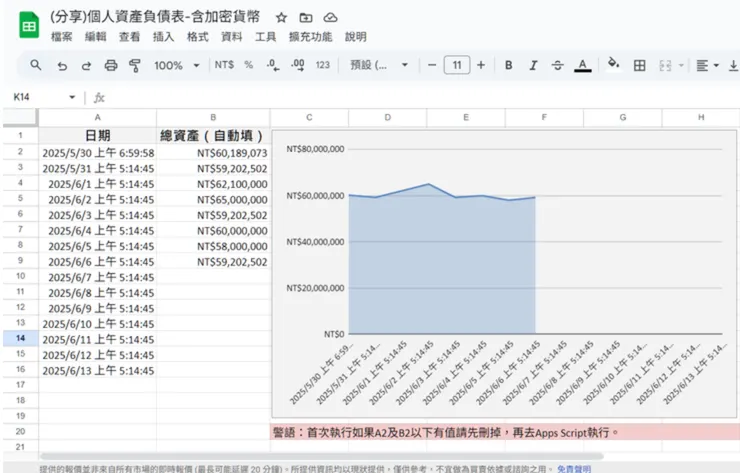The image size is (740, 473).
Task: Select the 日期 header cell
Action: (97, 136)
